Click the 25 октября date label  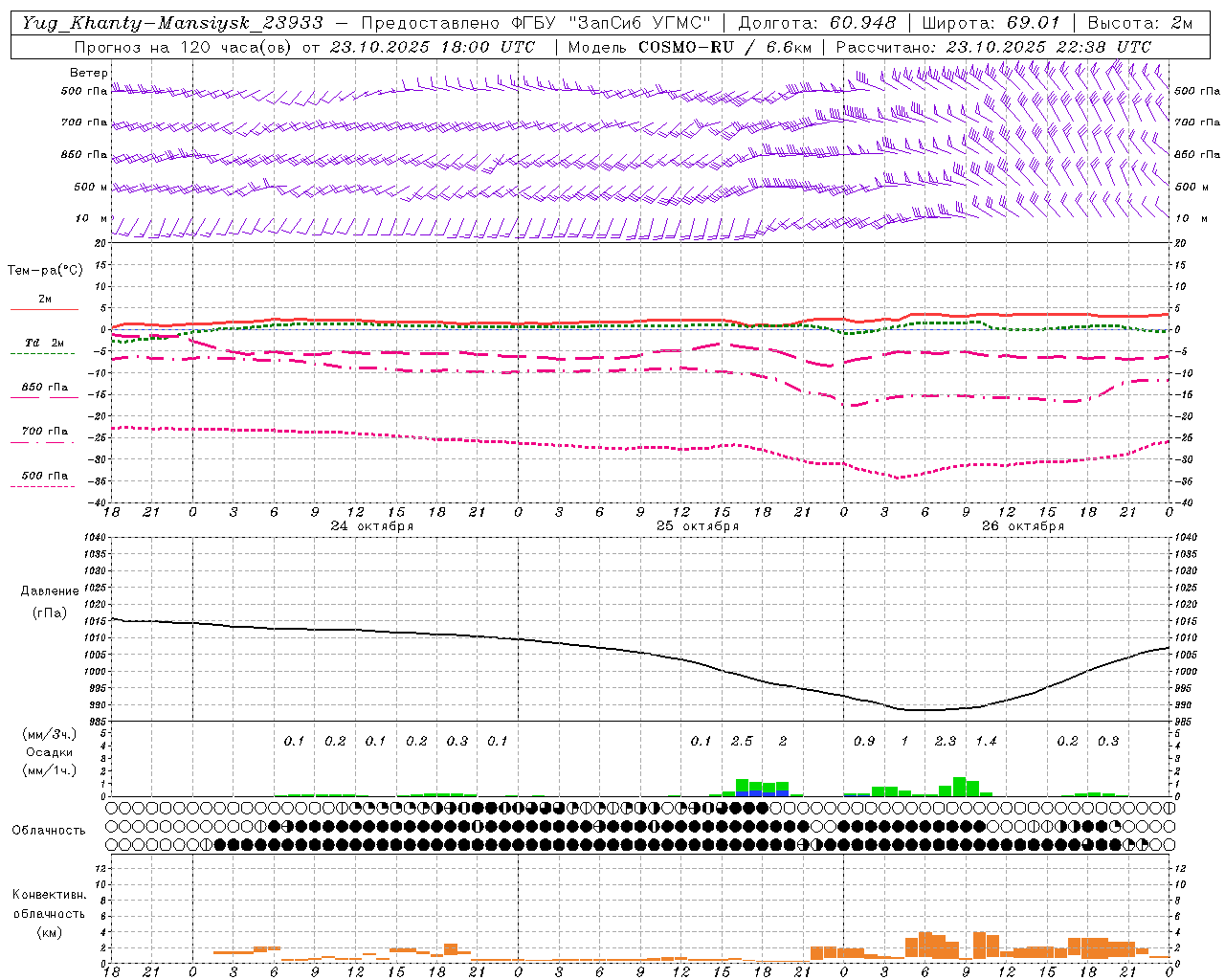click(x=698, y=526)
